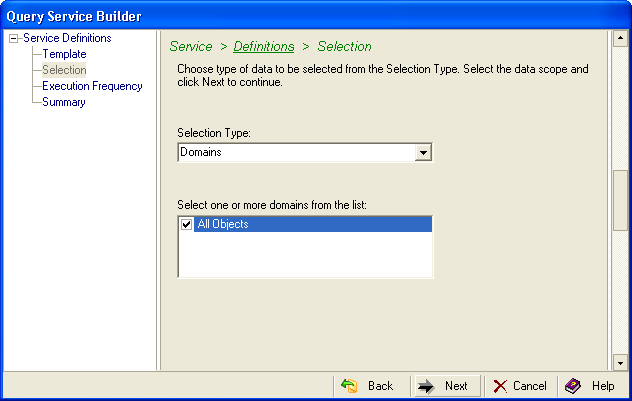Screen dimensions: 632x401
Task: Collapse the Service Definitions tree node
Action: (14, 39)
